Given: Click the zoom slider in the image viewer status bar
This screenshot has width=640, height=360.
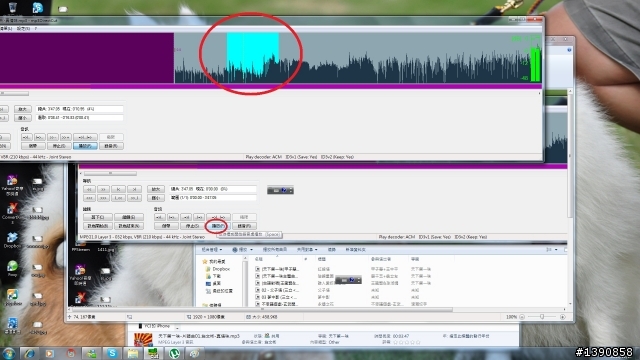Looking at the screenshot, I should pos(542,317).
